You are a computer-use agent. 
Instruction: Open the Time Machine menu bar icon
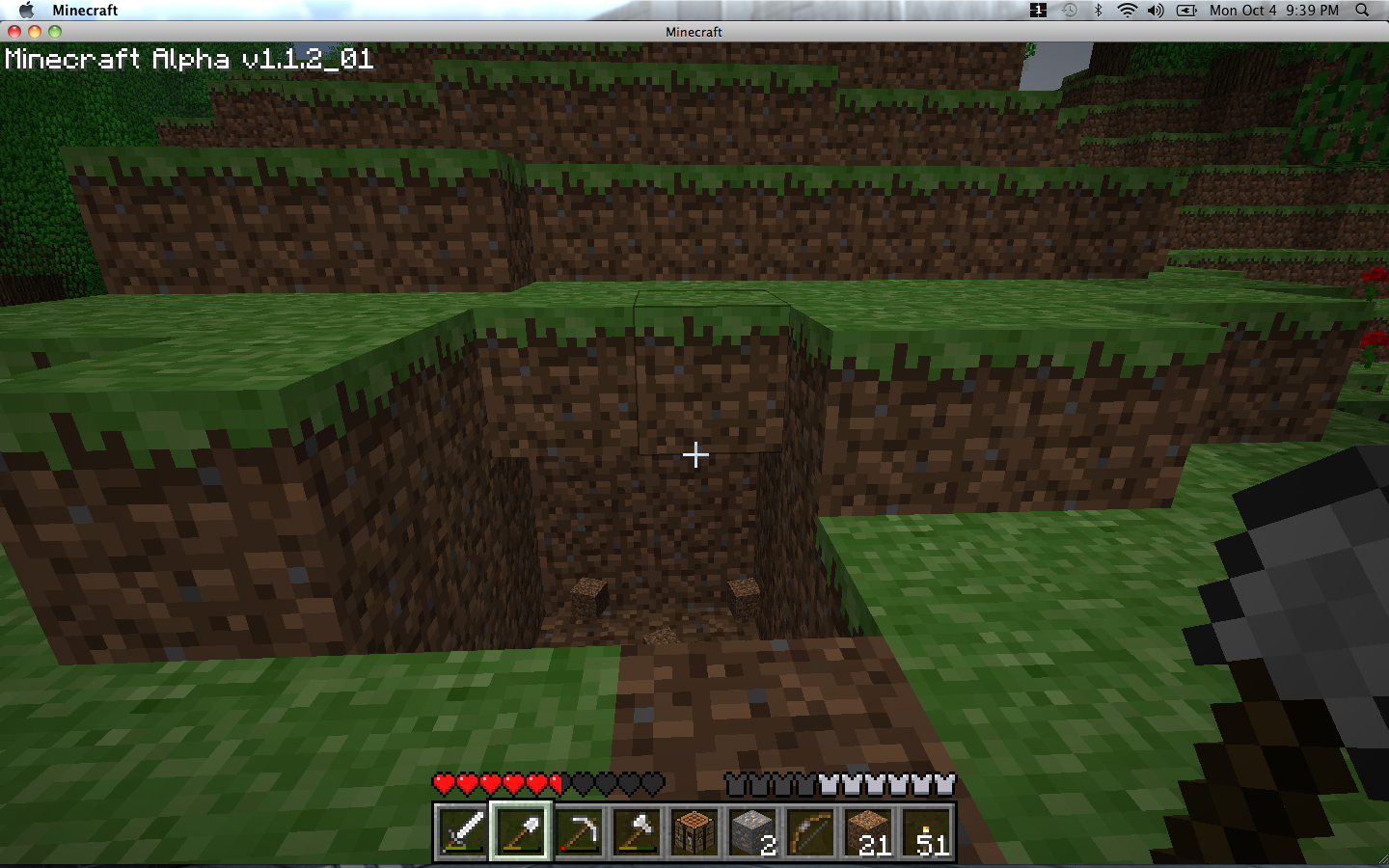coord(1069,10)
